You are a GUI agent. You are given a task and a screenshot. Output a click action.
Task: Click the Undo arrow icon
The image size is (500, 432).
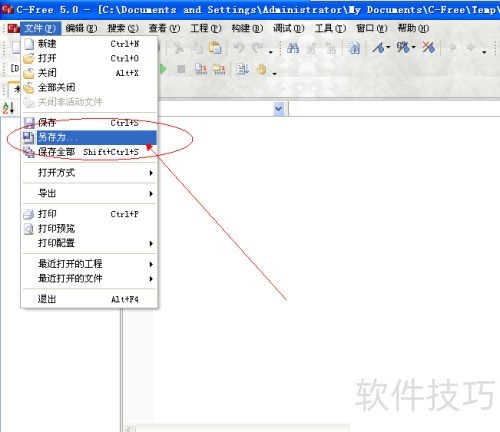coord(238,48)
